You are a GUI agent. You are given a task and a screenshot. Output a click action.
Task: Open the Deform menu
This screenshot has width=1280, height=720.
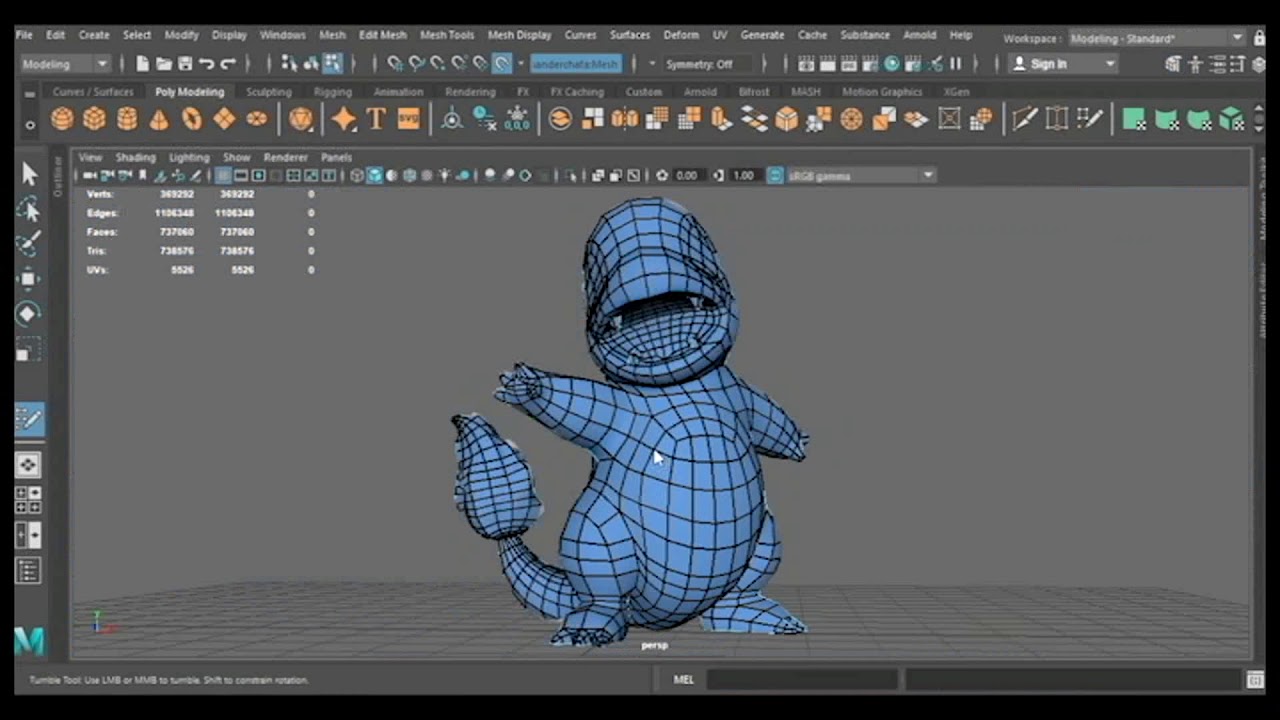[681, 35]
